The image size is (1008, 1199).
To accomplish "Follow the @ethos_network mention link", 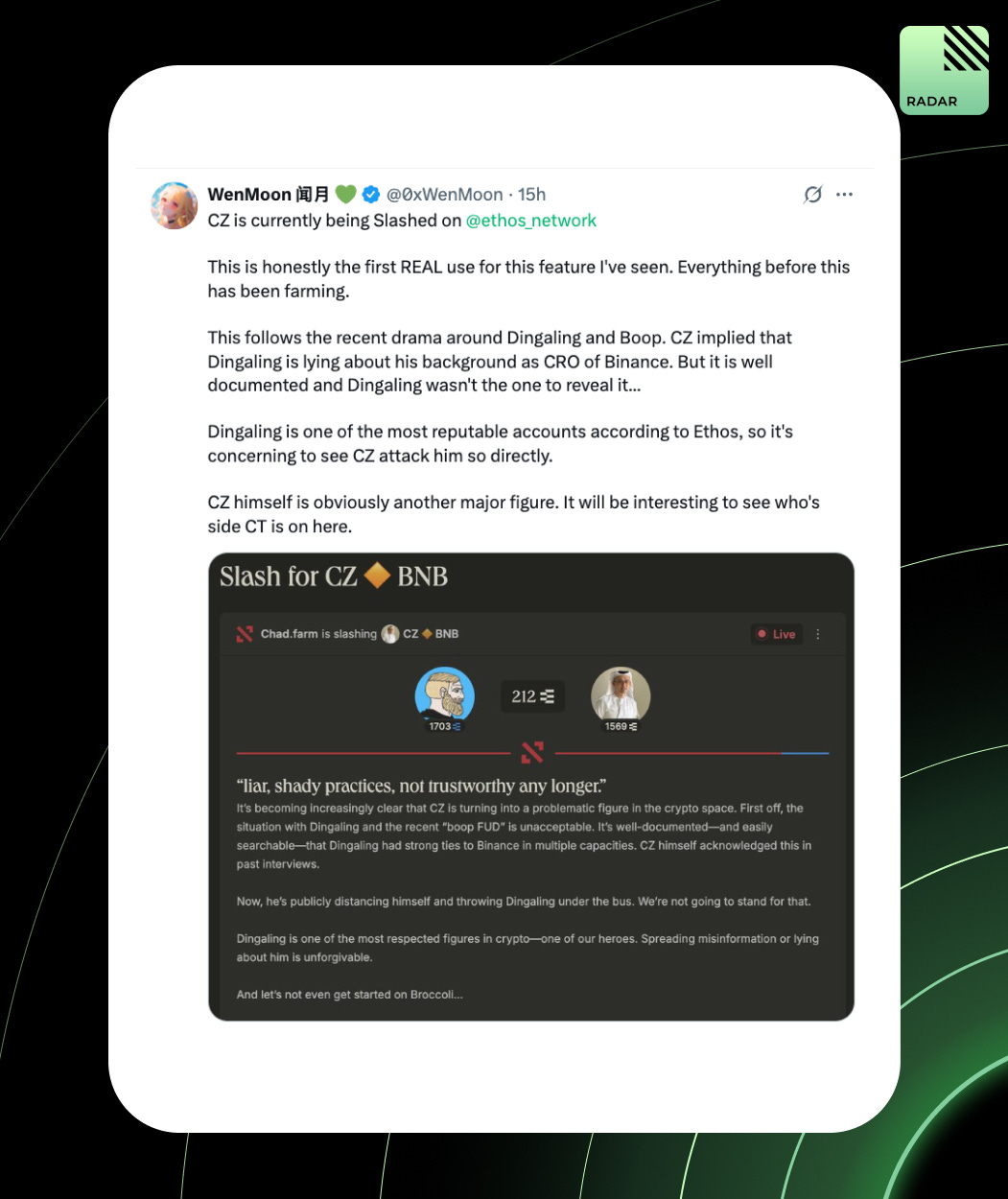I will [x=531, y=221].
